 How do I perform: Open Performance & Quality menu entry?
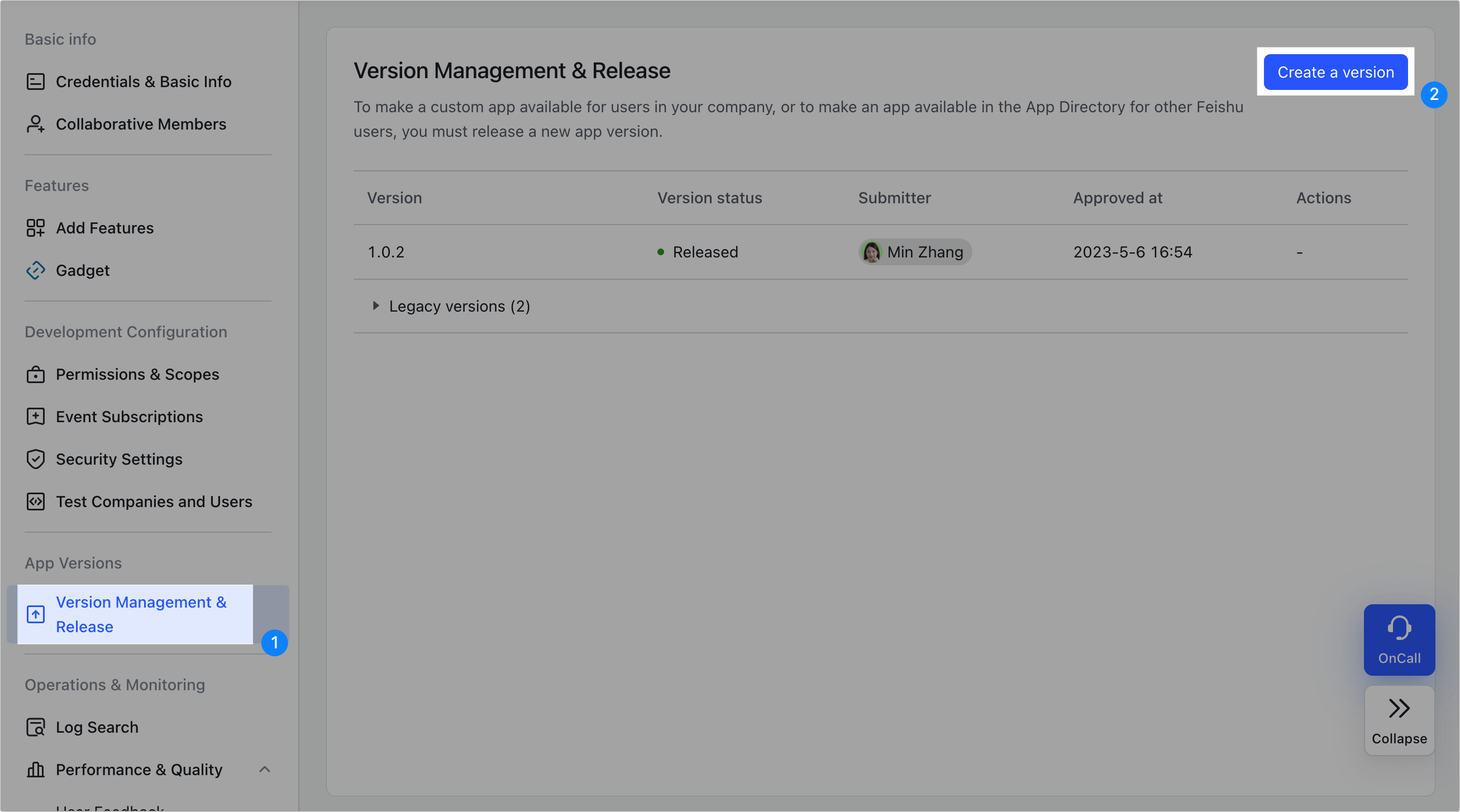point(139,770)
